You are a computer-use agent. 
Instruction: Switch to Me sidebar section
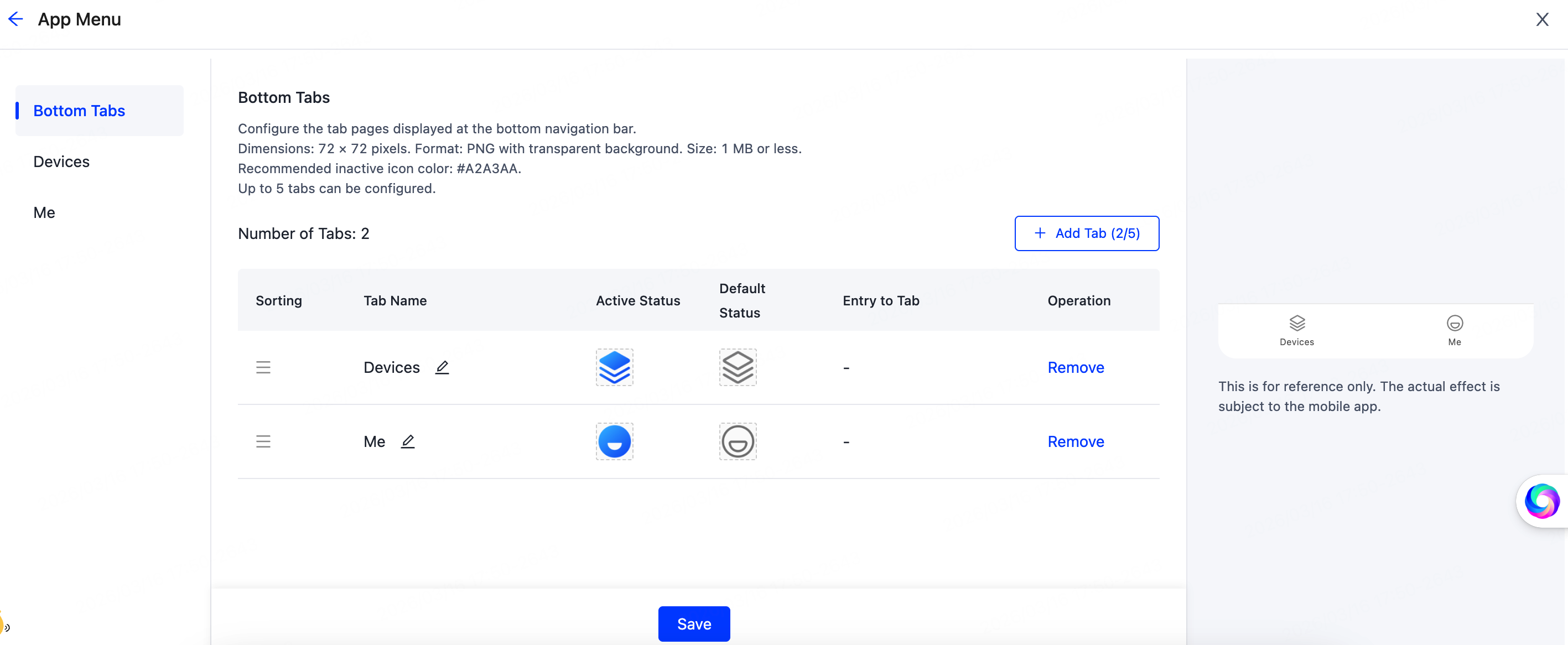tap(44, 213)
